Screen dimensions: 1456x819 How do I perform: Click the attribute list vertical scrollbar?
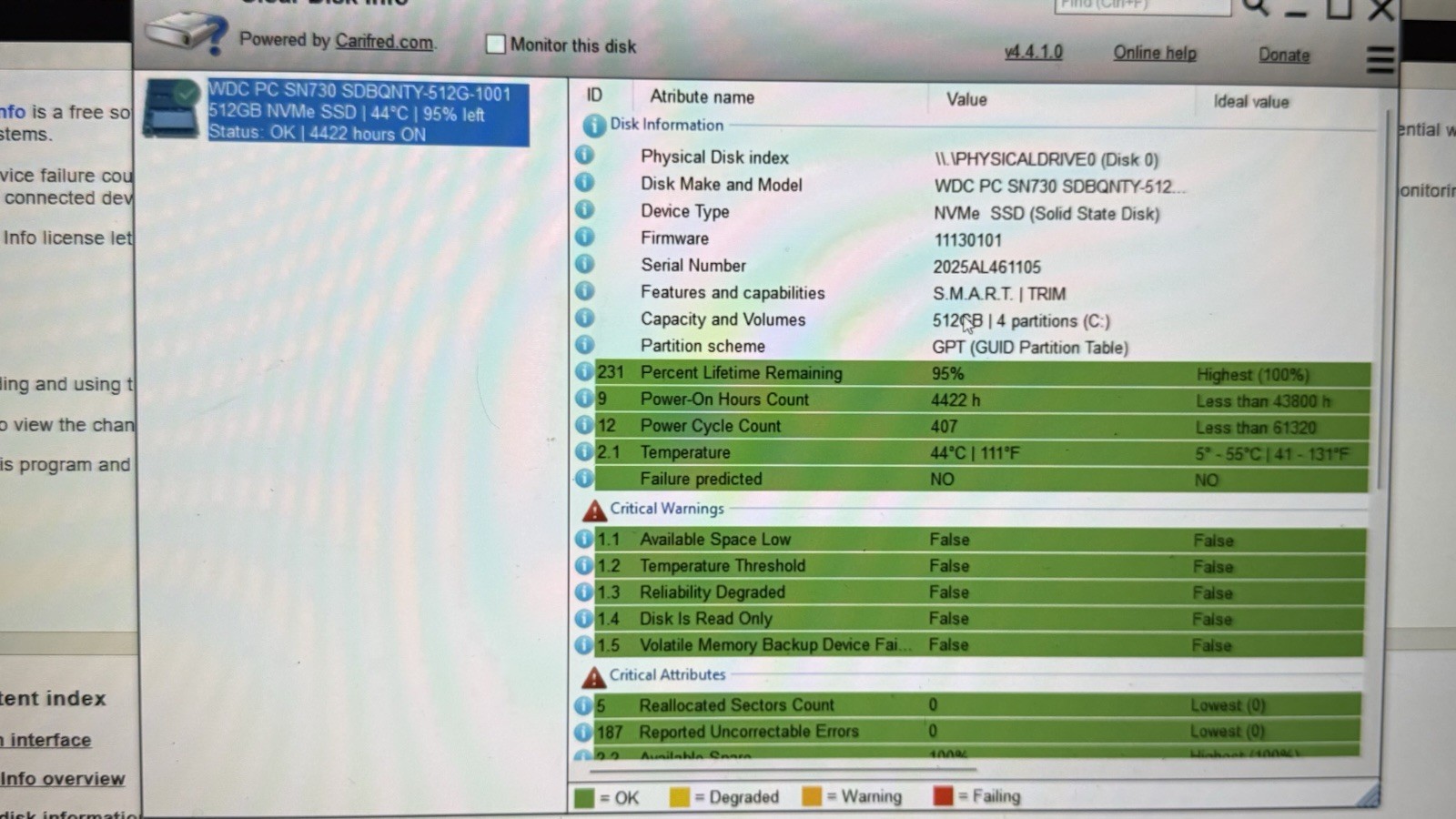(x=1385, y=300)
